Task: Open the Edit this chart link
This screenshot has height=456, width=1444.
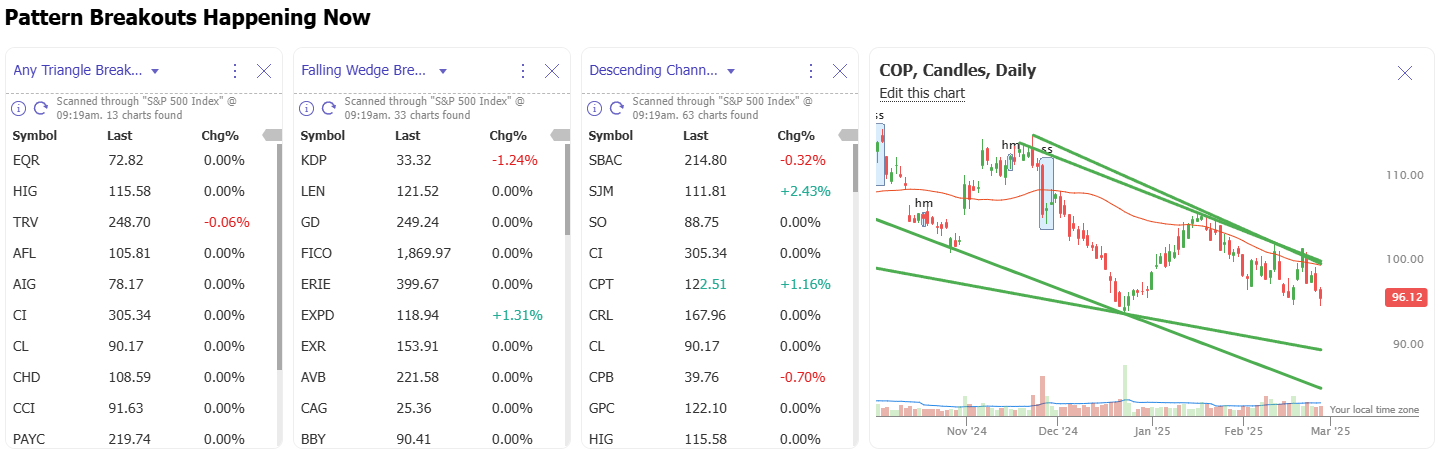Action: pos(922,93)
